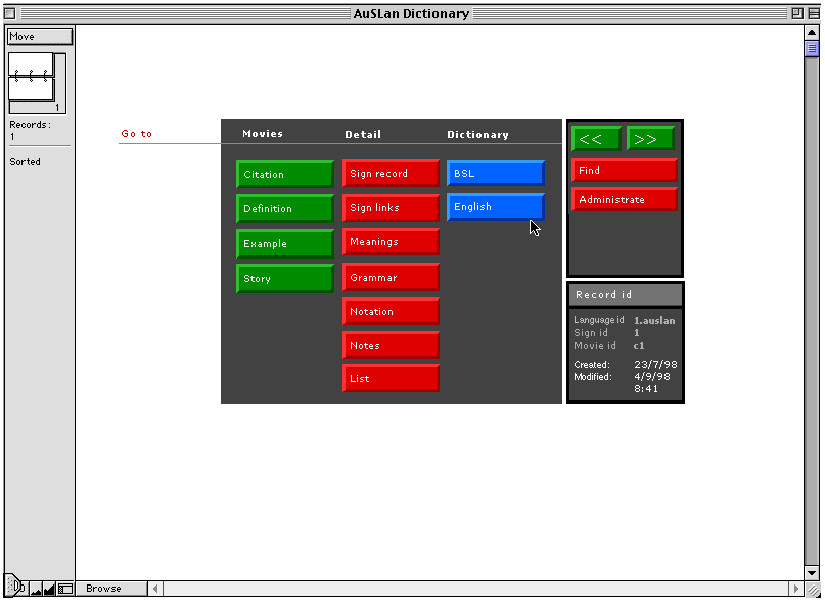Viewport: 825px width, 602px height.
Task: Click the vertical scrollbar down arrow
Action: point(812,573)
